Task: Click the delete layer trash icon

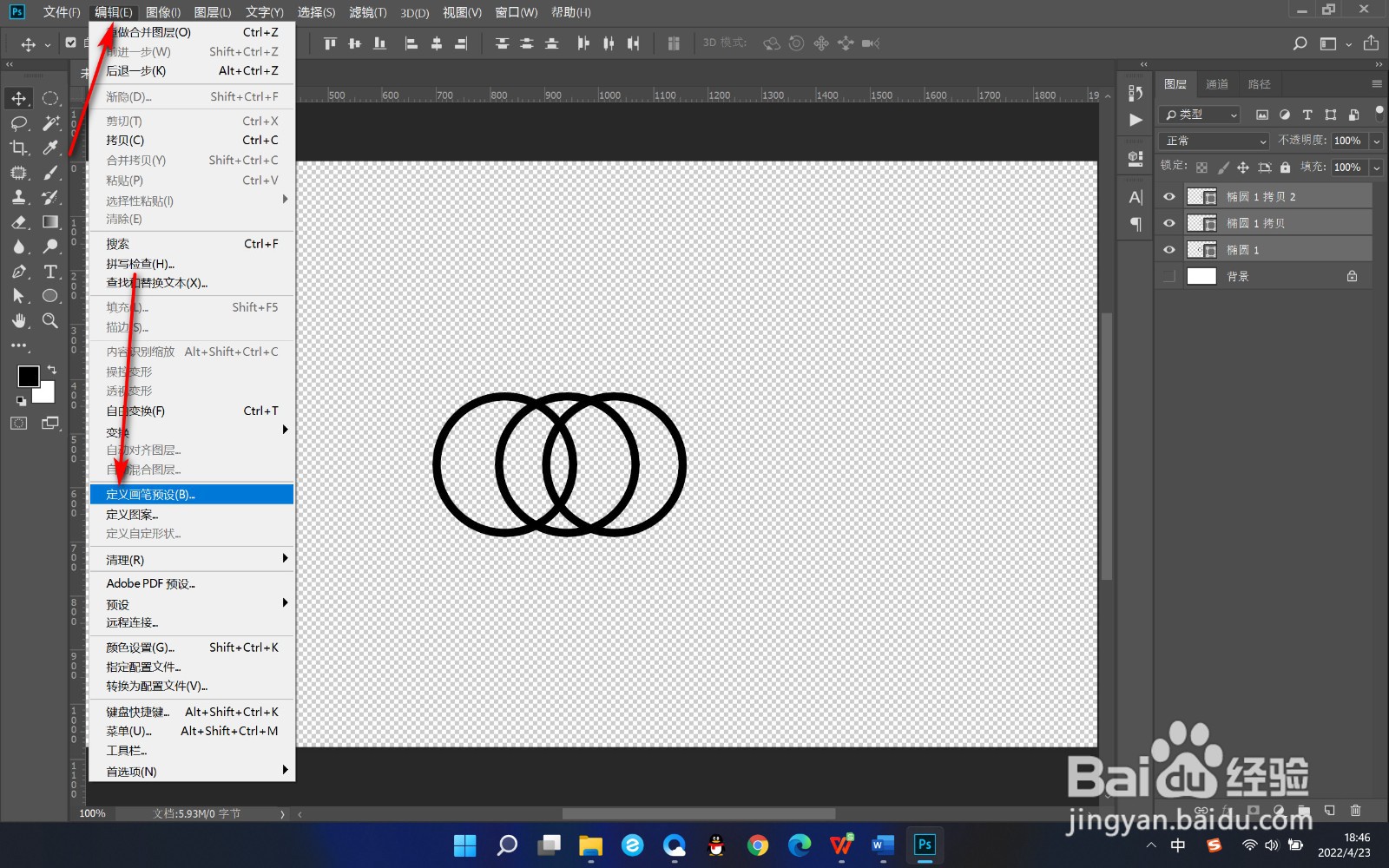Action: [x=1355, y=811]
